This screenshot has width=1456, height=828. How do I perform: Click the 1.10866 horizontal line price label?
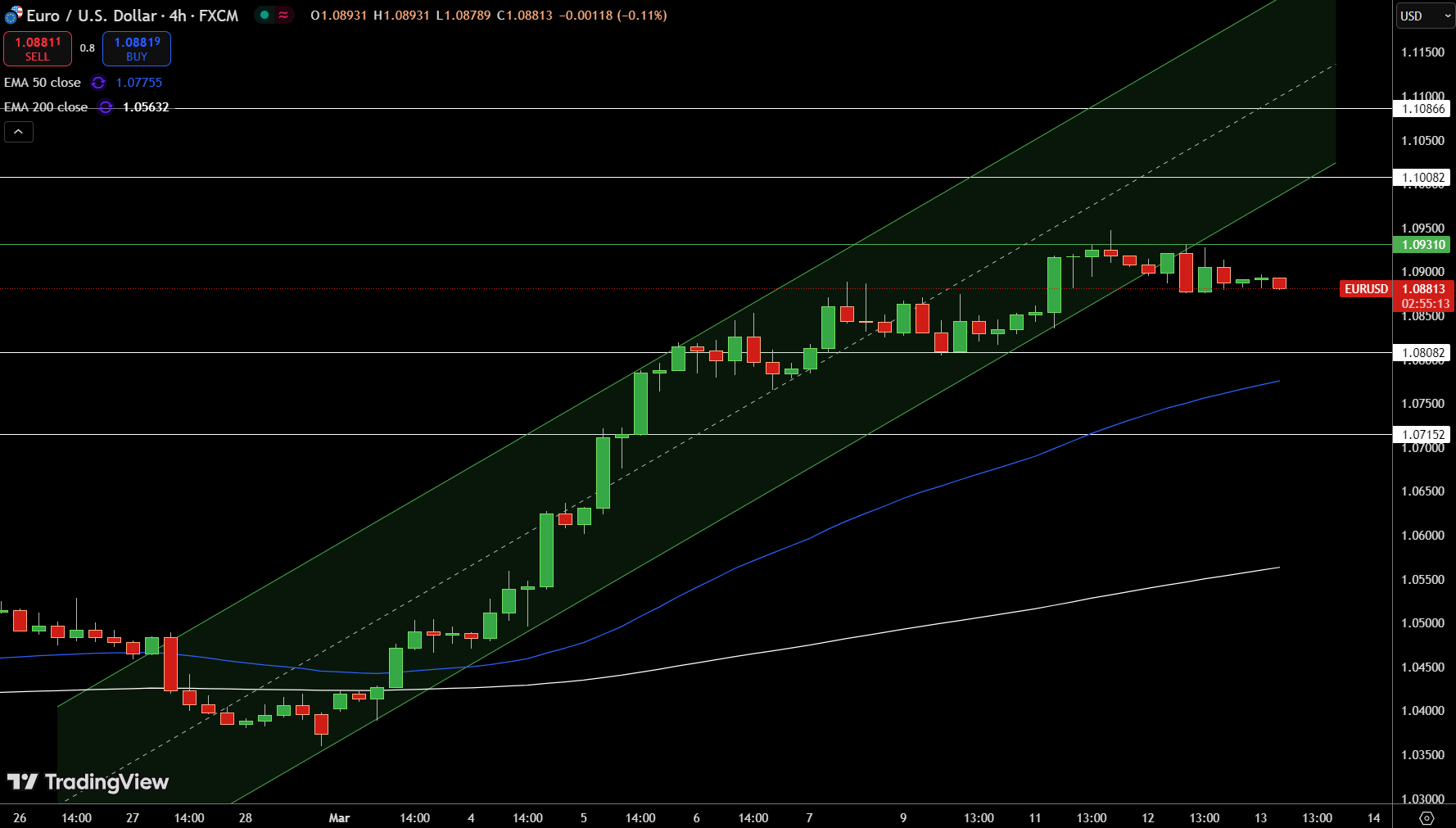[1422, 108]
